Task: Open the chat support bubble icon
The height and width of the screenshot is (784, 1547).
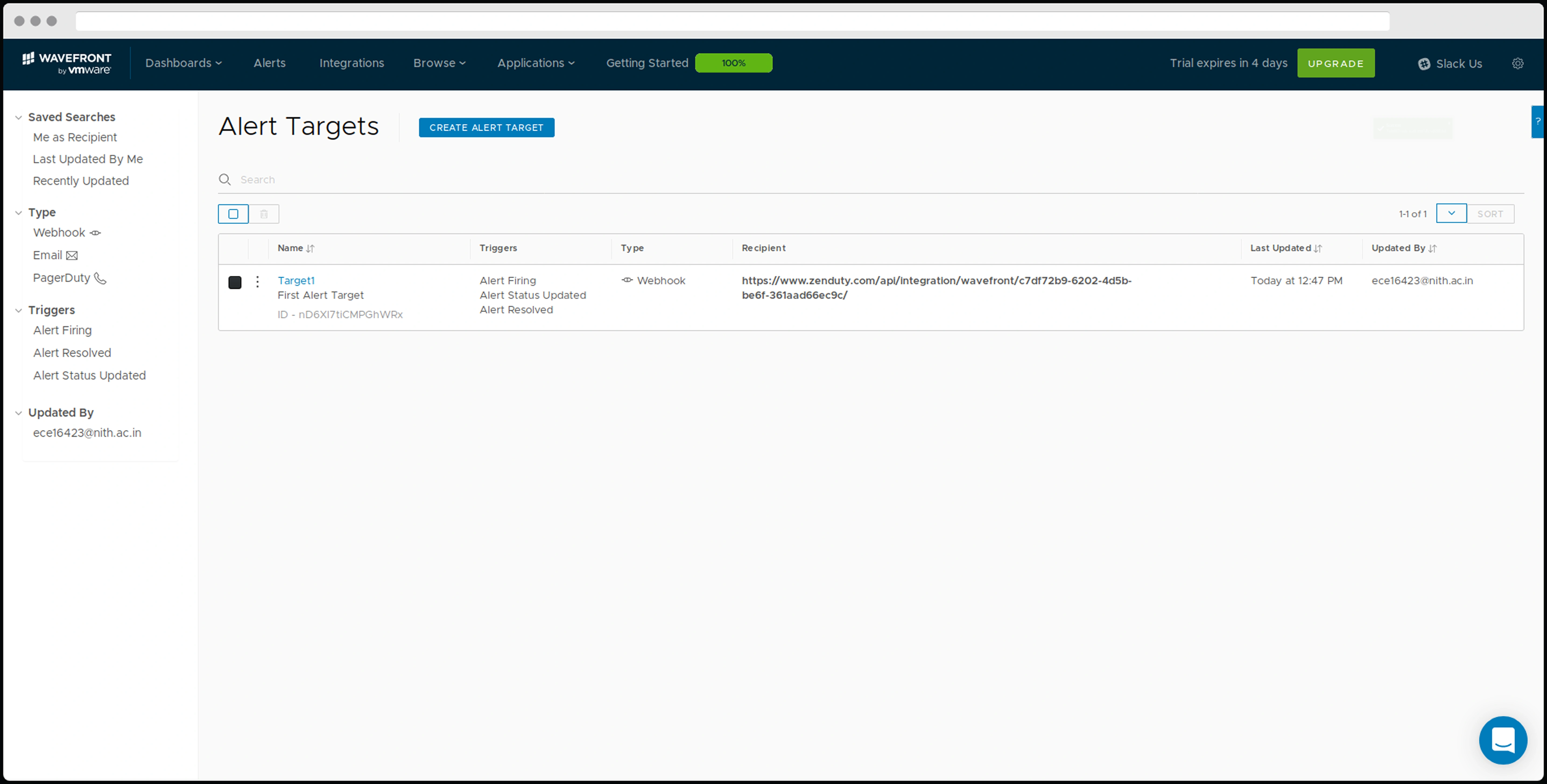Action: click(1503, 740)
